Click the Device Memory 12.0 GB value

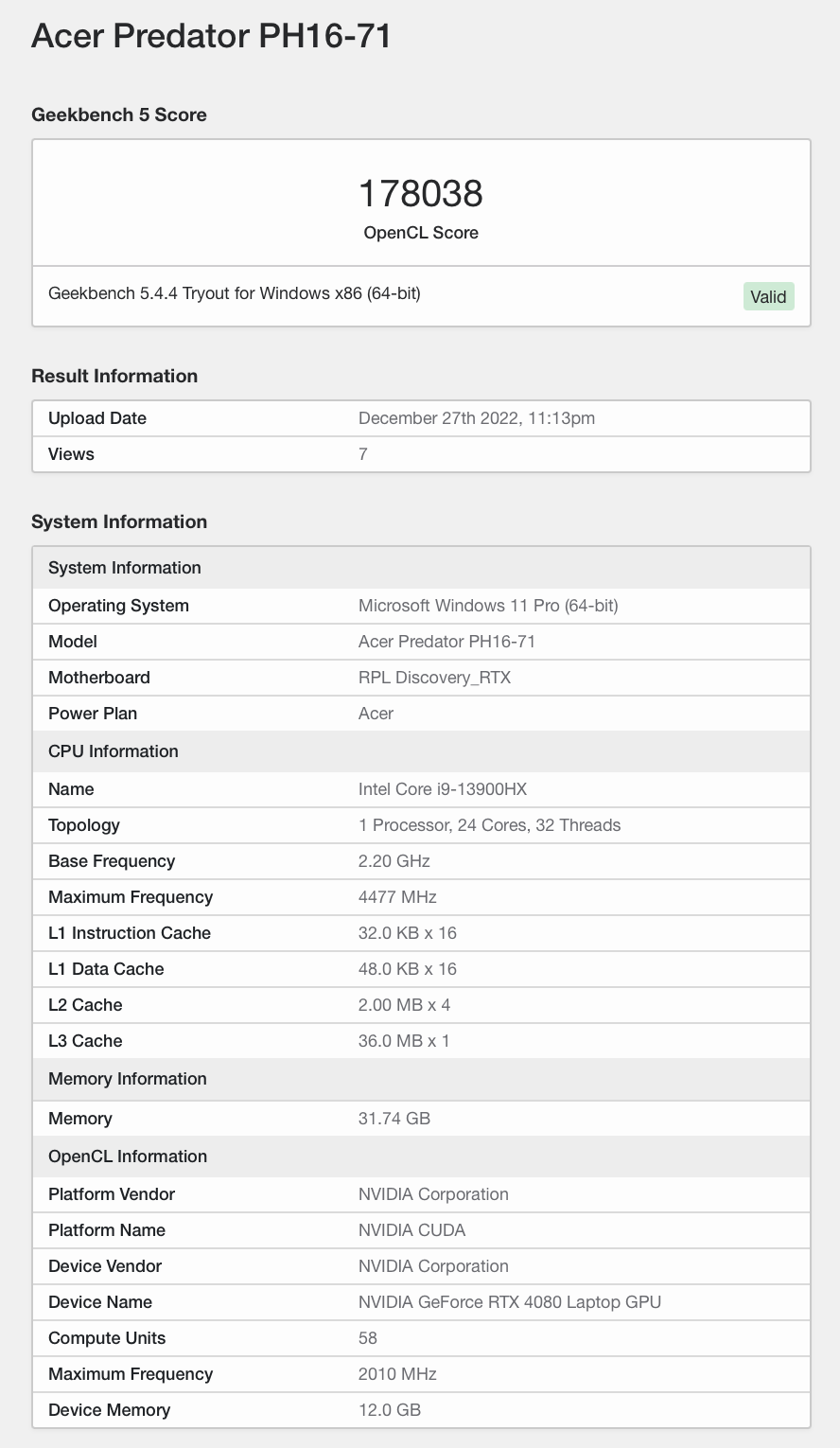click(389, 1410)
